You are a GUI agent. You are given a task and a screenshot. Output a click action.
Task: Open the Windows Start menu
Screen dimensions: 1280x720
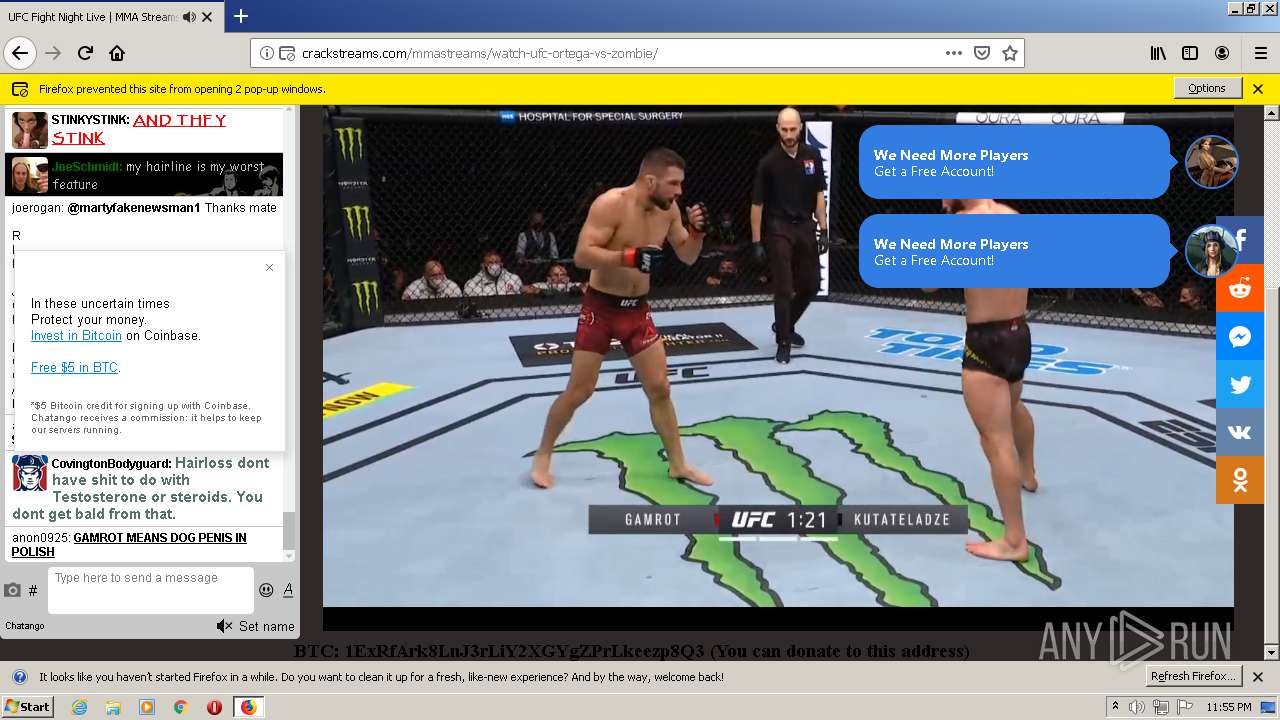click(27, 706)
